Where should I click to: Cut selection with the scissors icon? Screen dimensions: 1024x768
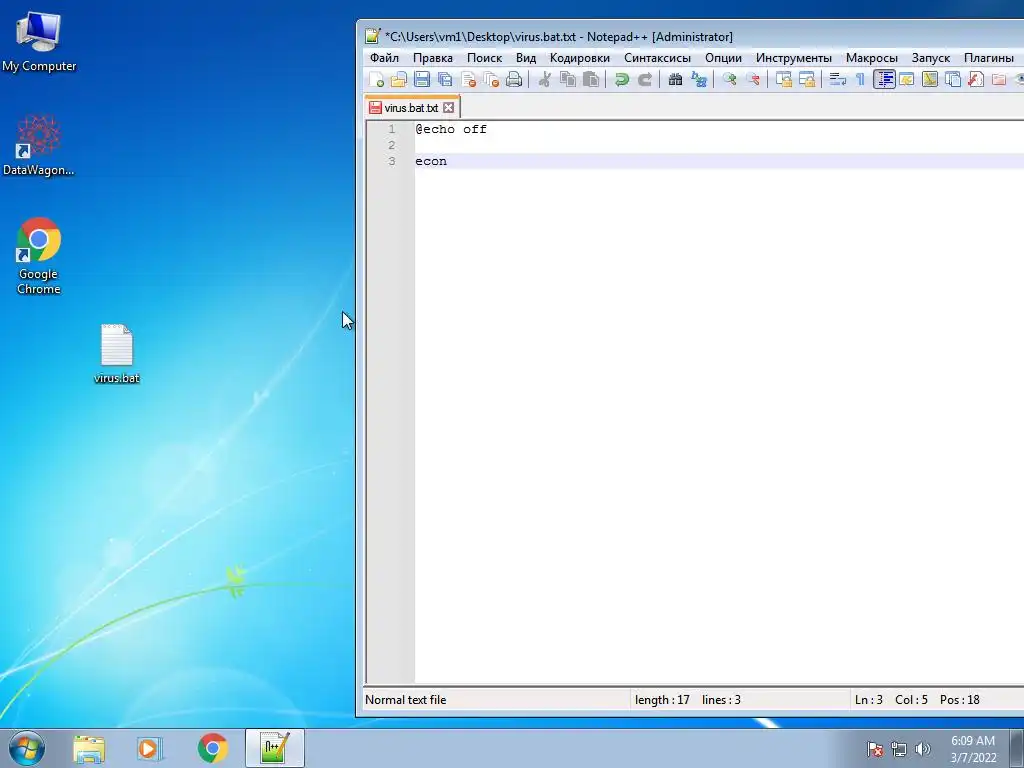point(545,80)
